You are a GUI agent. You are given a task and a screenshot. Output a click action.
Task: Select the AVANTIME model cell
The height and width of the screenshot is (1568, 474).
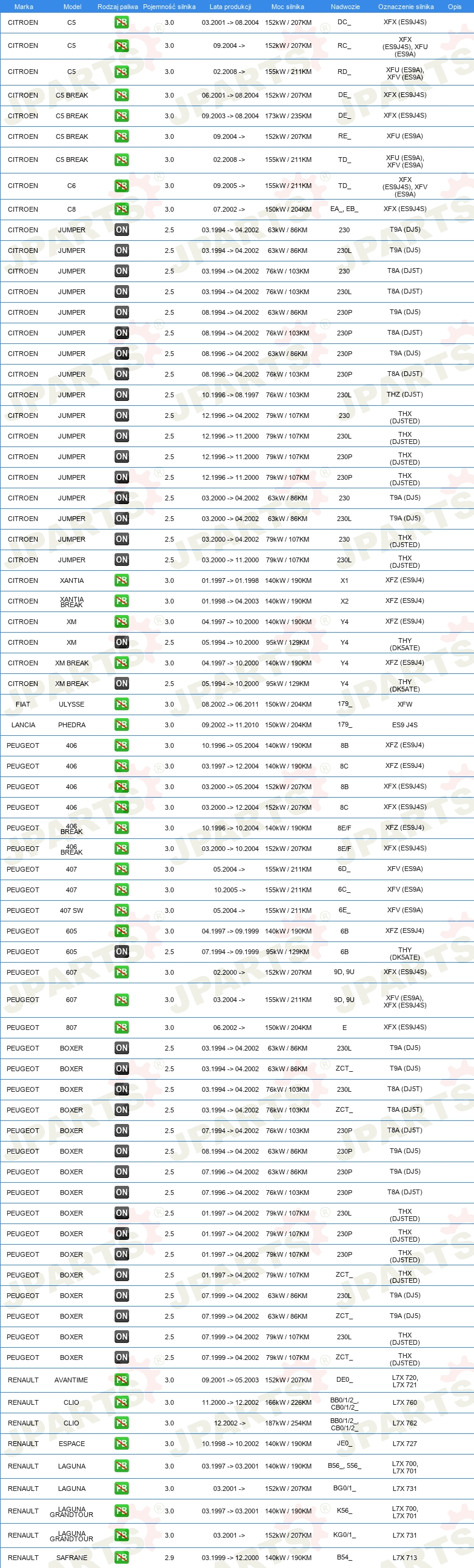coord(71,1380)
